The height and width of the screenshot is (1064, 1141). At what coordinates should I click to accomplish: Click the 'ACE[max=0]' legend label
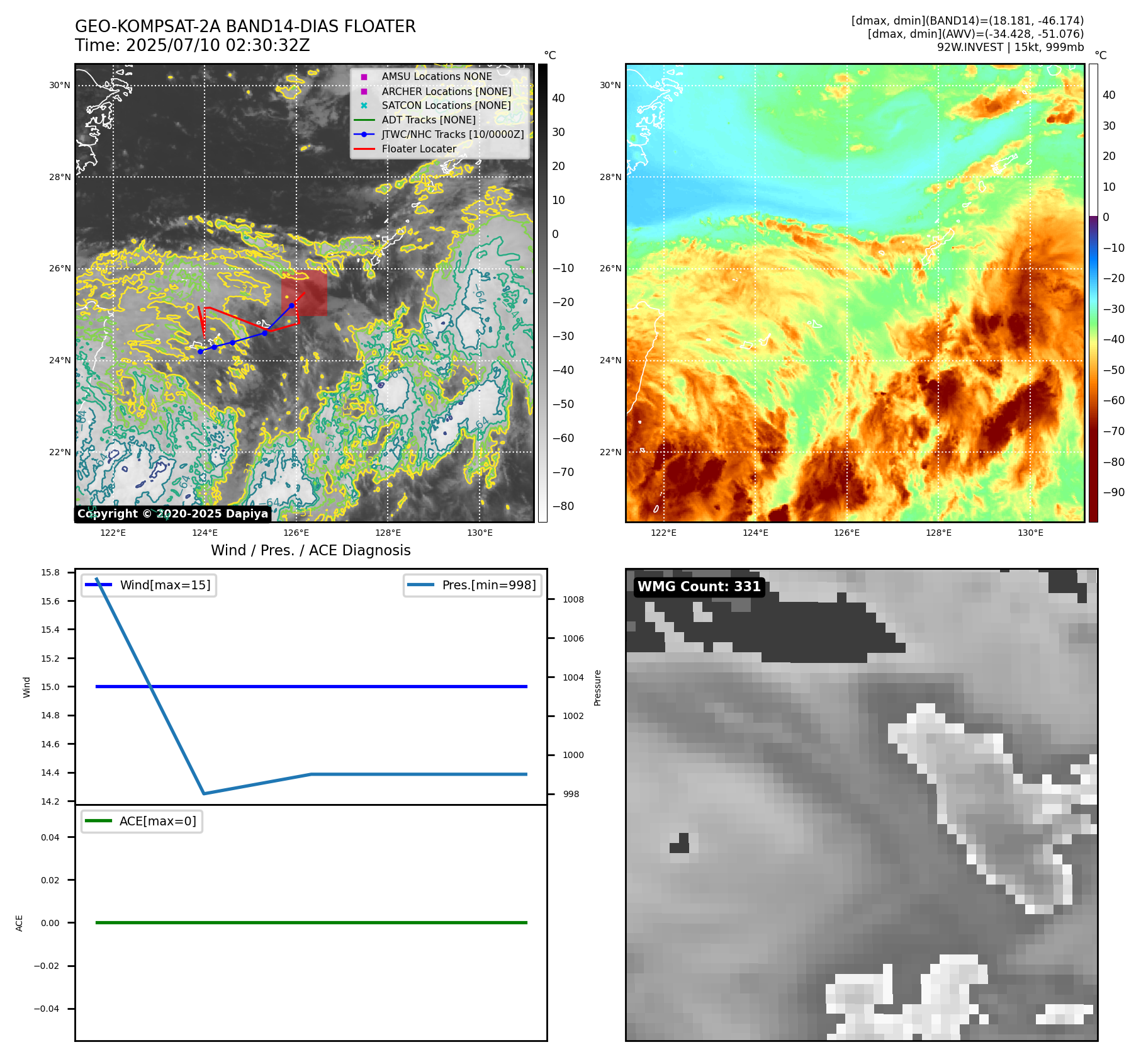click(x=158, y=821)
